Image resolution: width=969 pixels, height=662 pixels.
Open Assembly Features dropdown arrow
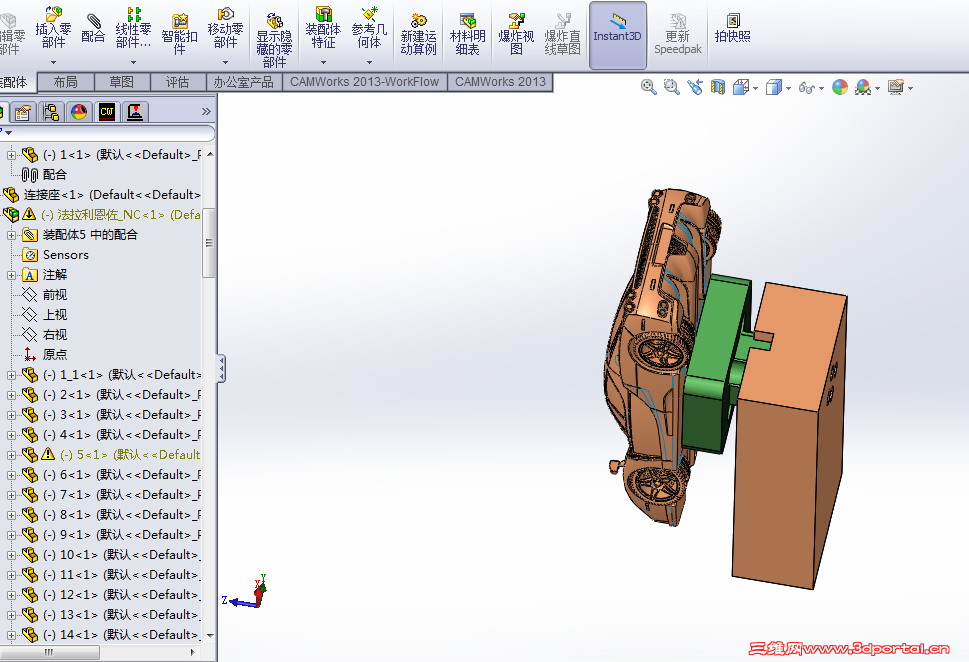(x=323, y=62)
